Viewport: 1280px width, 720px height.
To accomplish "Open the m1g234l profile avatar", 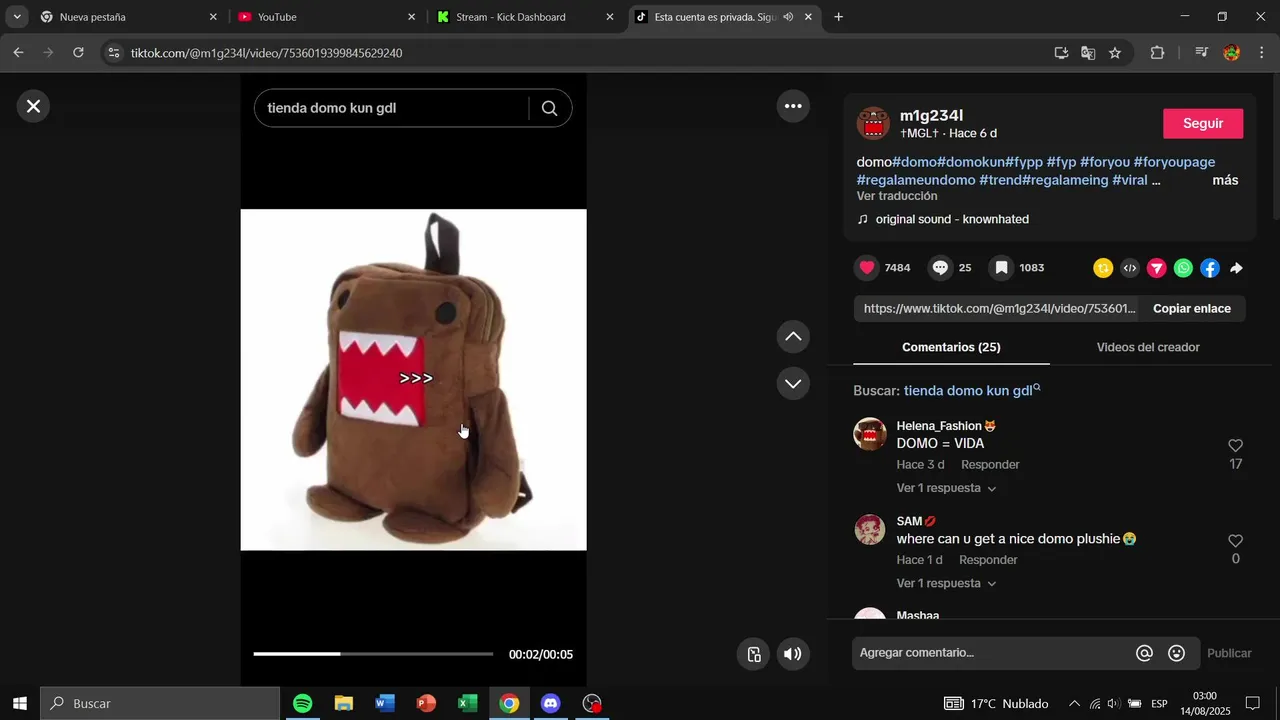I will pyautogui.click(x=873, y=123).
